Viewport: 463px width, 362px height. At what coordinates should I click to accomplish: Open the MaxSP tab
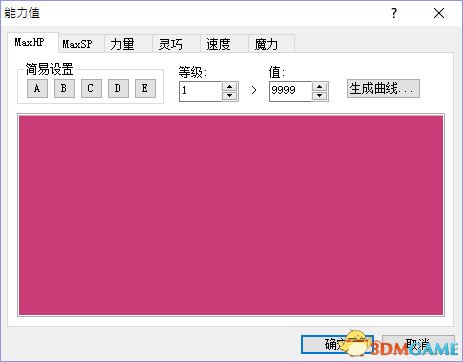[81, 44]
